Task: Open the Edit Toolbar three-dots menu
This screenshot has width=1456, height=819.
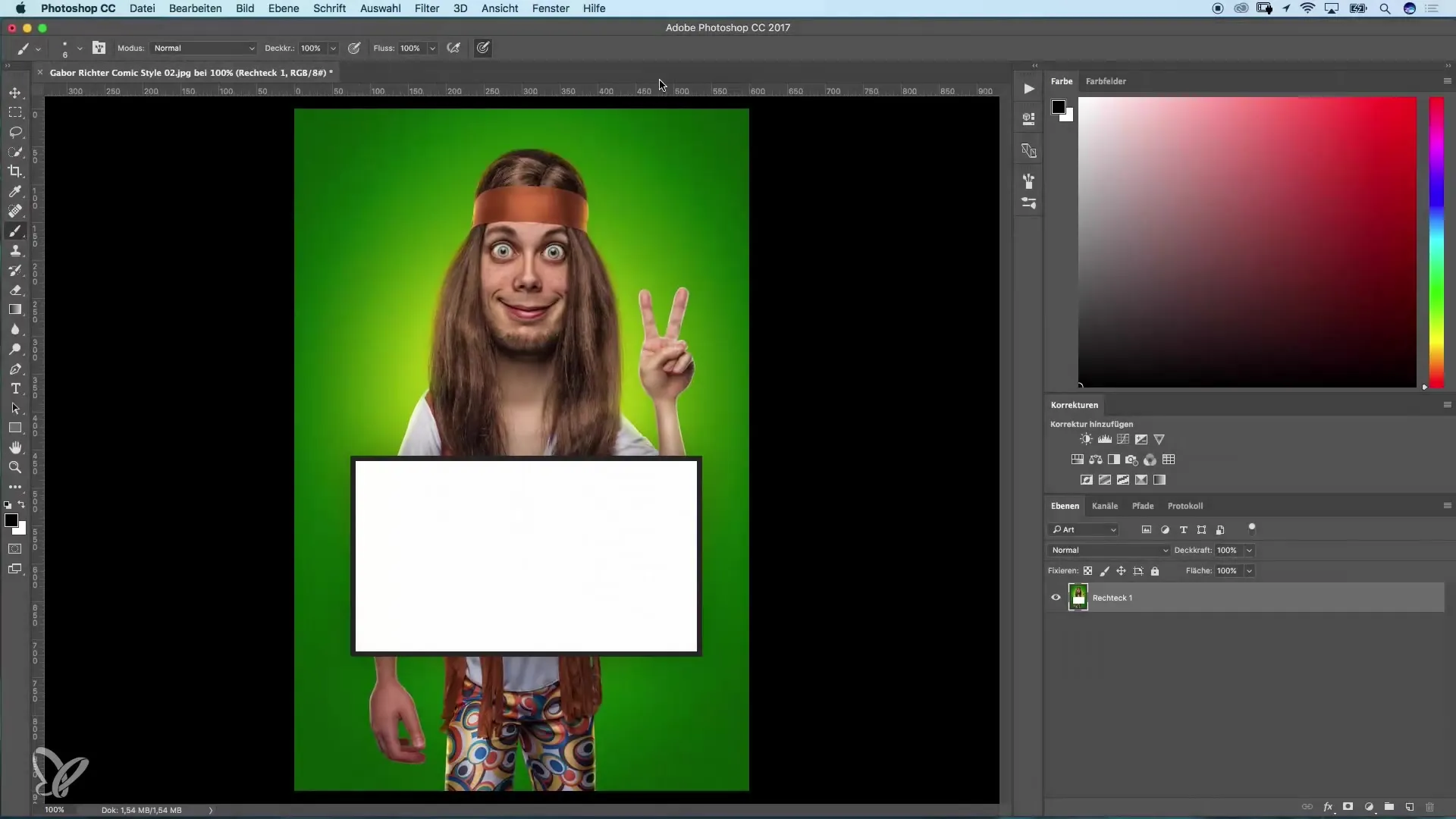Action: tap(15, 487)
